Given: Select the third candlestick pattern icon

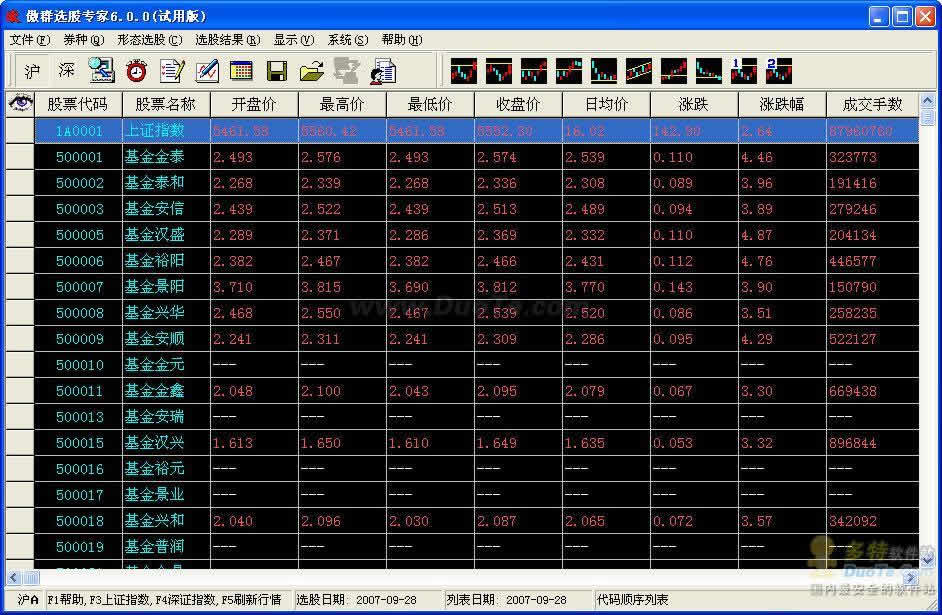Looking at the screenshot, I should (x=534, y=71).
